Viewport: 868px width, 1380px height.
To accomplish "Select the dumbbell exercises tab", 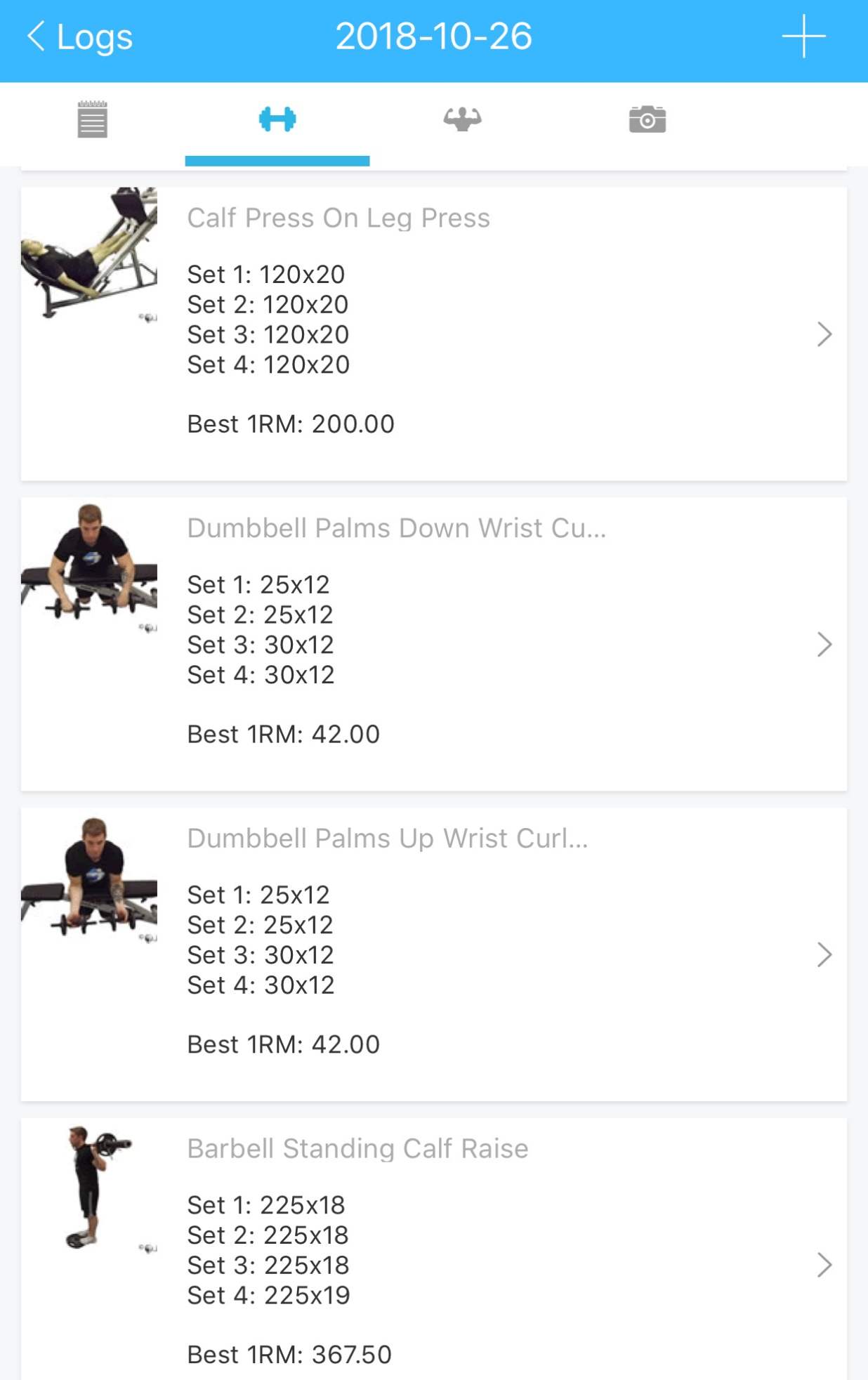I will point(277,119).
